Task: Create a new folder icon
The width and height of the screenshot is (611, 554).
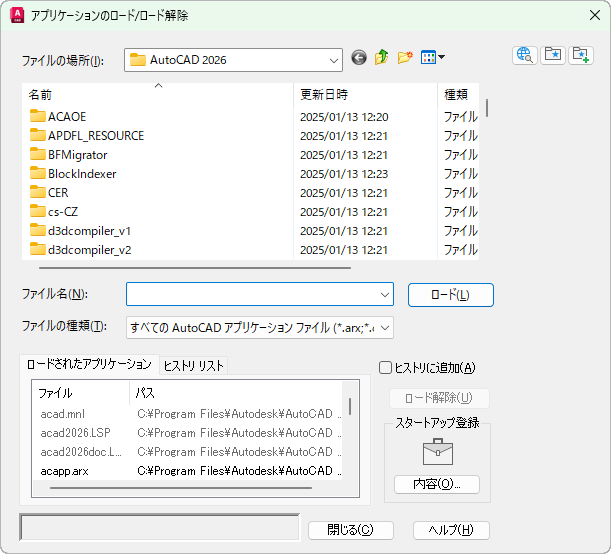Action: tap(405, 57)
